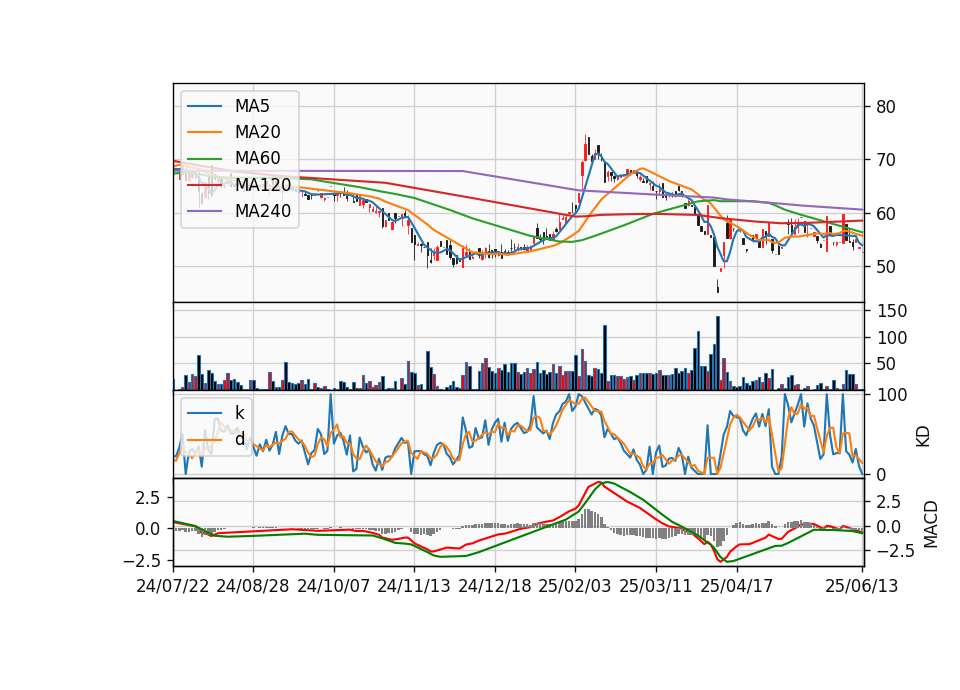Viewport: 960px width, 690px height.
Task: Click the blue MA5 legend line swatch
Action: (x=204, y=107)
